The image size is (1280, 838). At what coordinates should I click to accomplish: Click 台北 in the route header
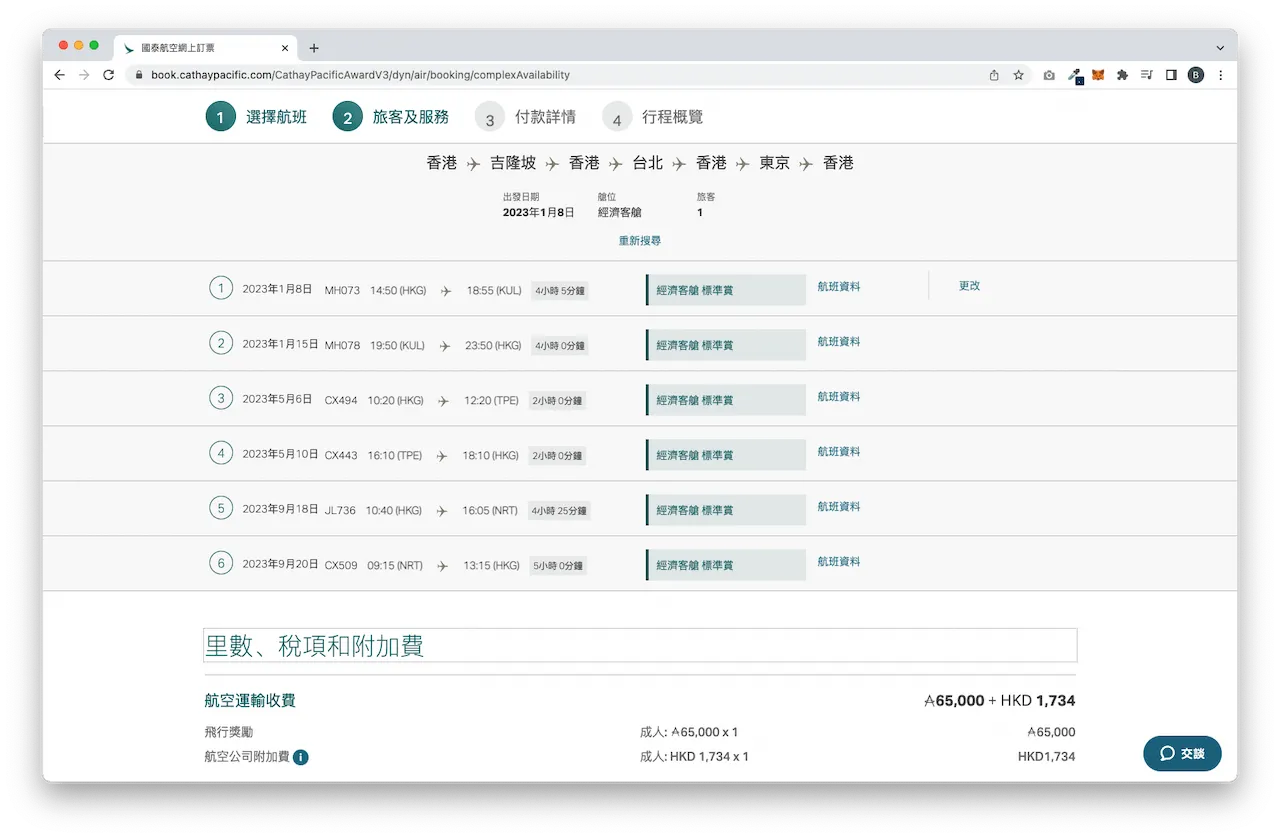[648, 163]
